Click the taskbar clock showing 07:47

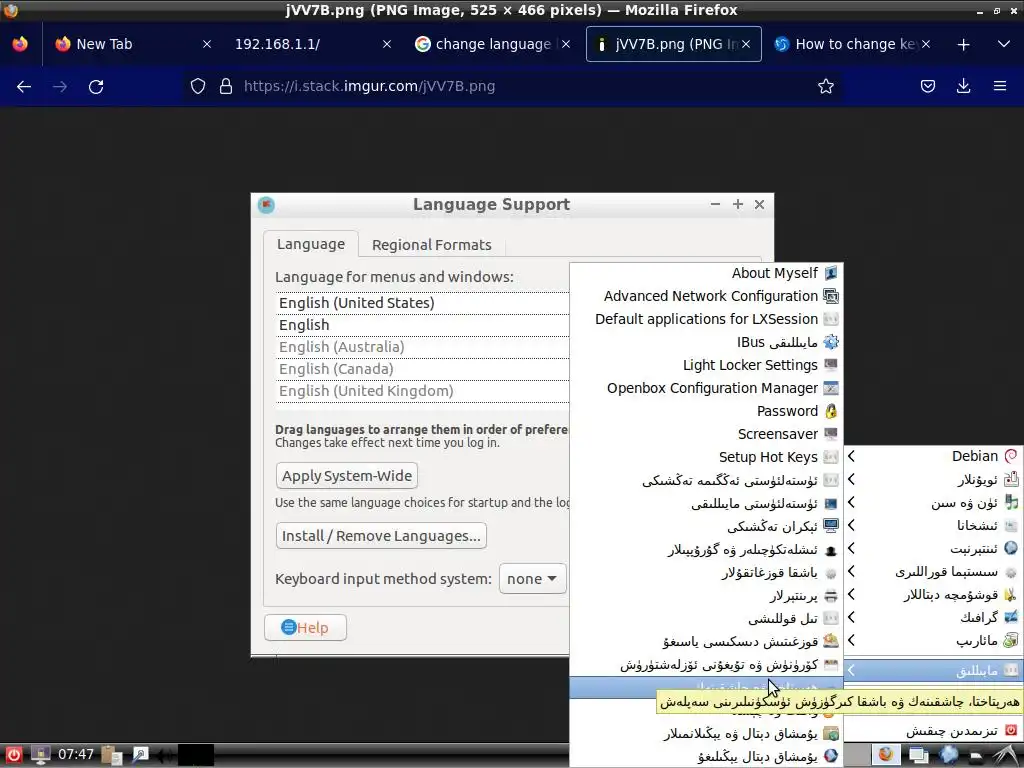click(x=76, y=754)
